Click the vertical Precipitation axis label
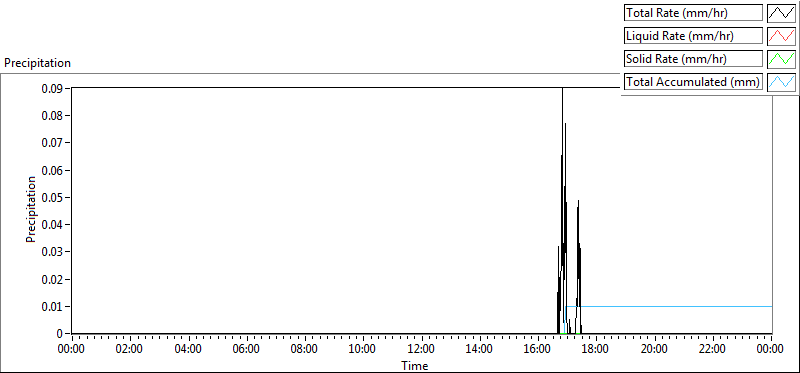Image resolution: width=800 pixels, height=373 pixels. pos(31,210)
